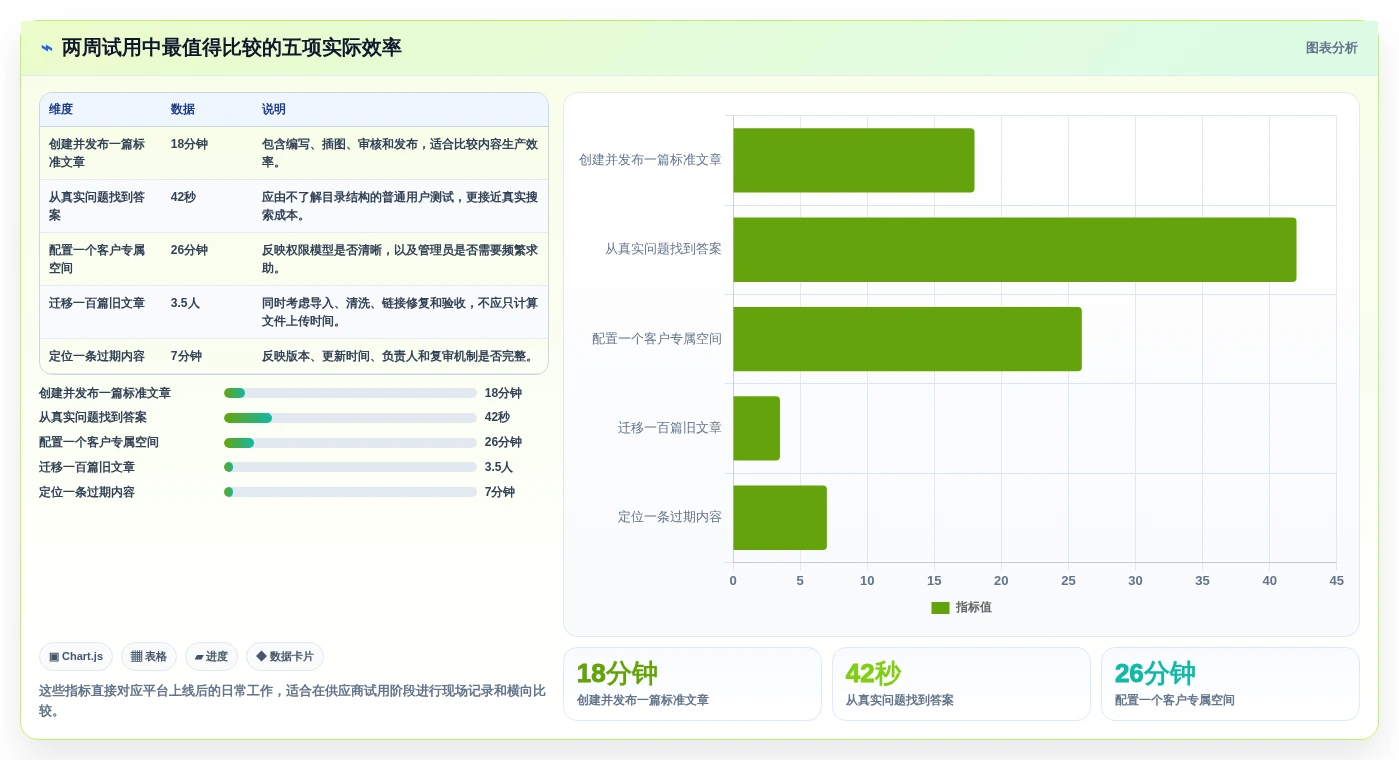The image size is (1399, 760).
Task: Click the page title 两周试用中最值得比较的五项实际效率
Action: click(232, 48)
